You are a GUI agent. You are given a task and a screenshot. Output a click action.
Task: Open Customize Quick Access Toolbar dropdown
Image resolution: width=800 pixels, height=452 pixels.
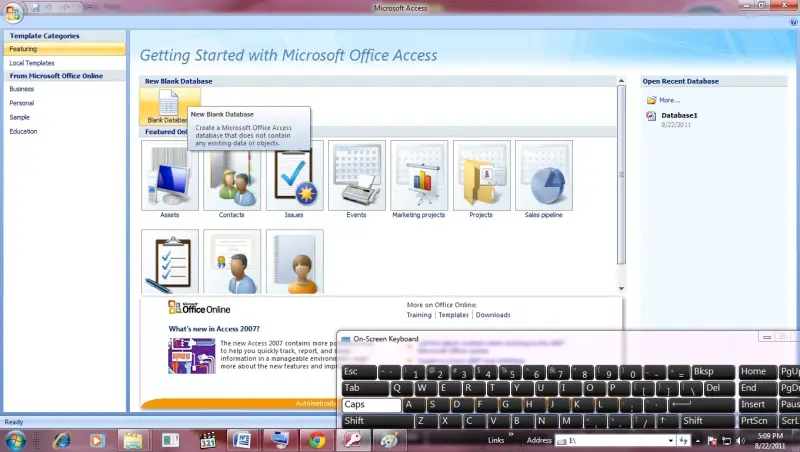click(90, 8)
